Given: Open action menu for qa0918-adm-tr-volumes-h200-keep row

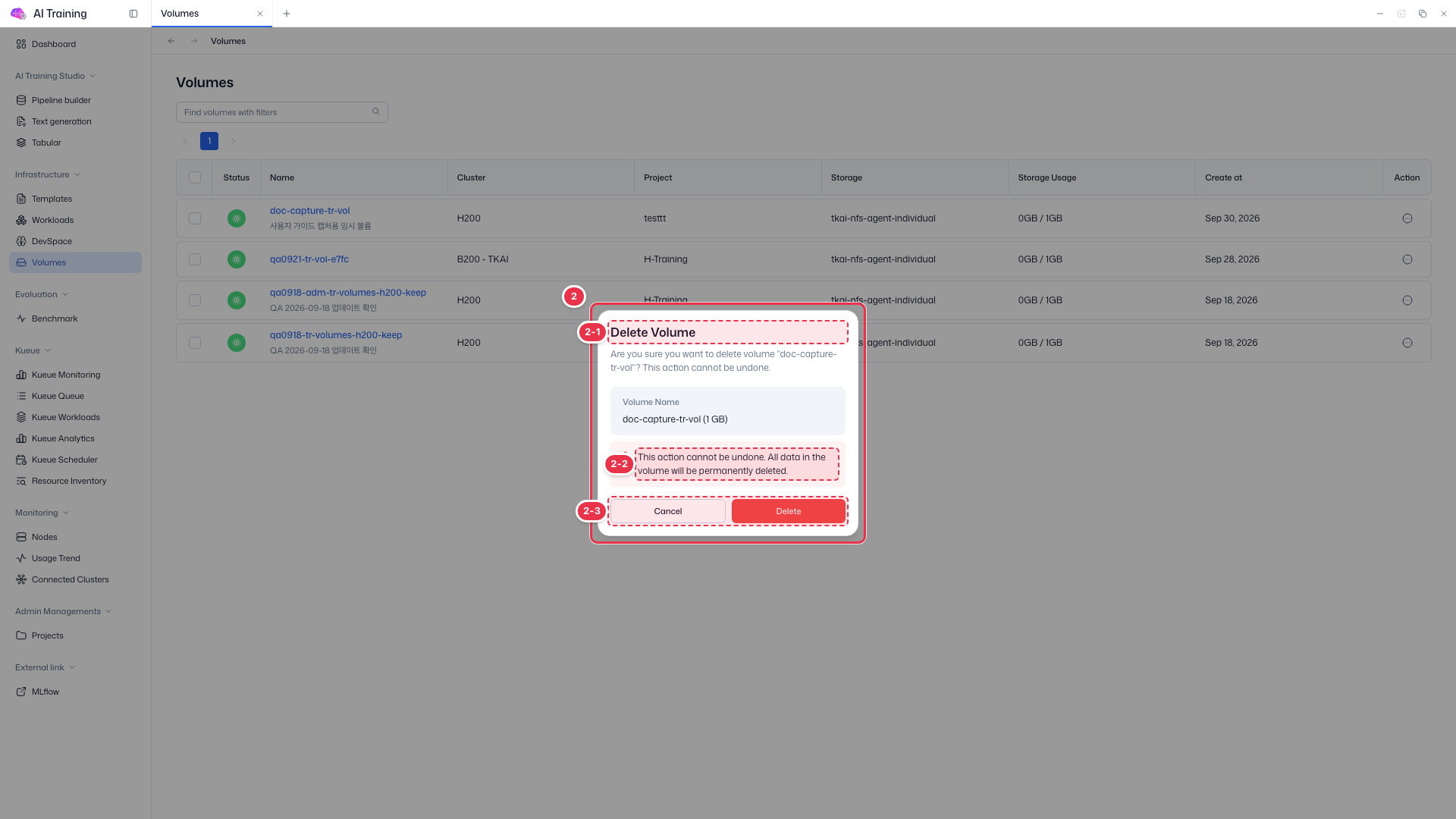Looking at the screenshot, I should click(x=1407, y=300).
